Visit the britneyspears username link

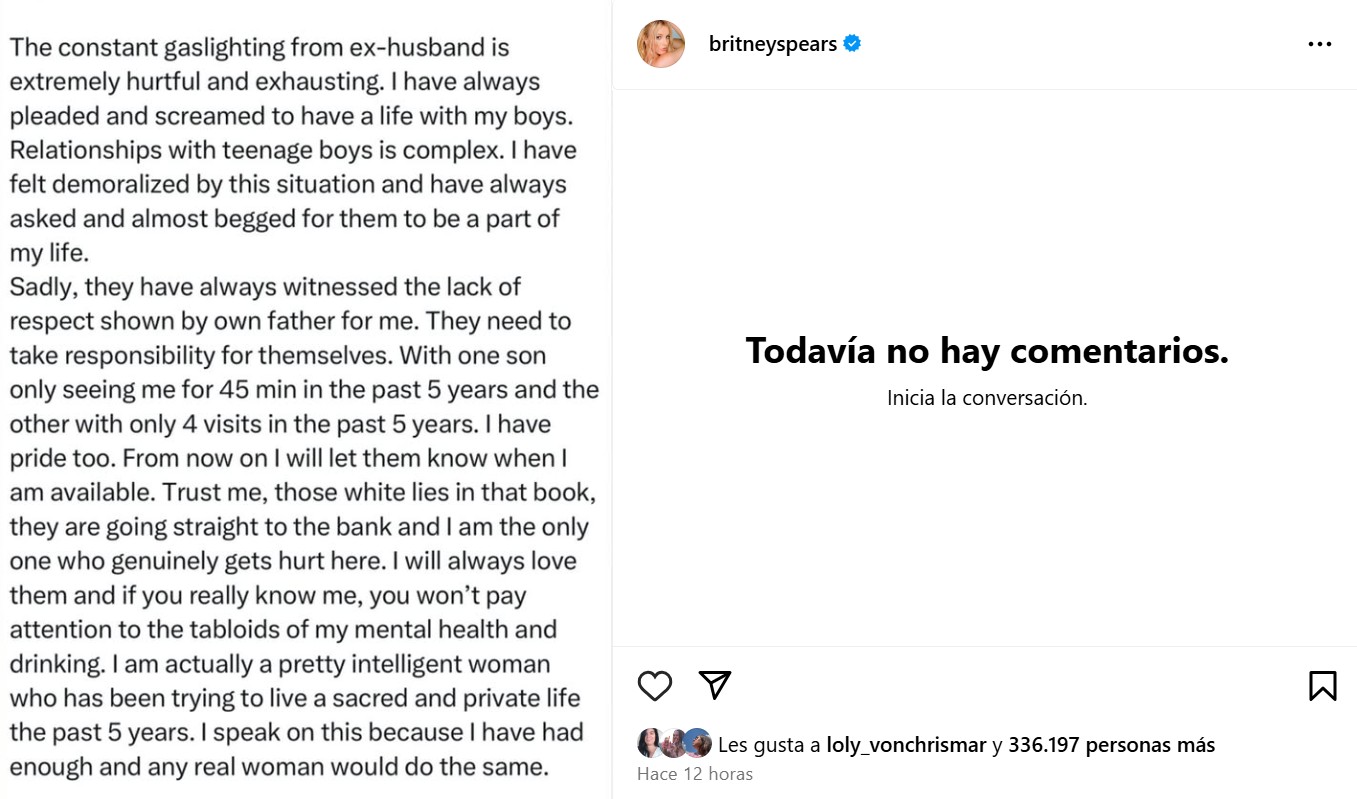(772, 44)
